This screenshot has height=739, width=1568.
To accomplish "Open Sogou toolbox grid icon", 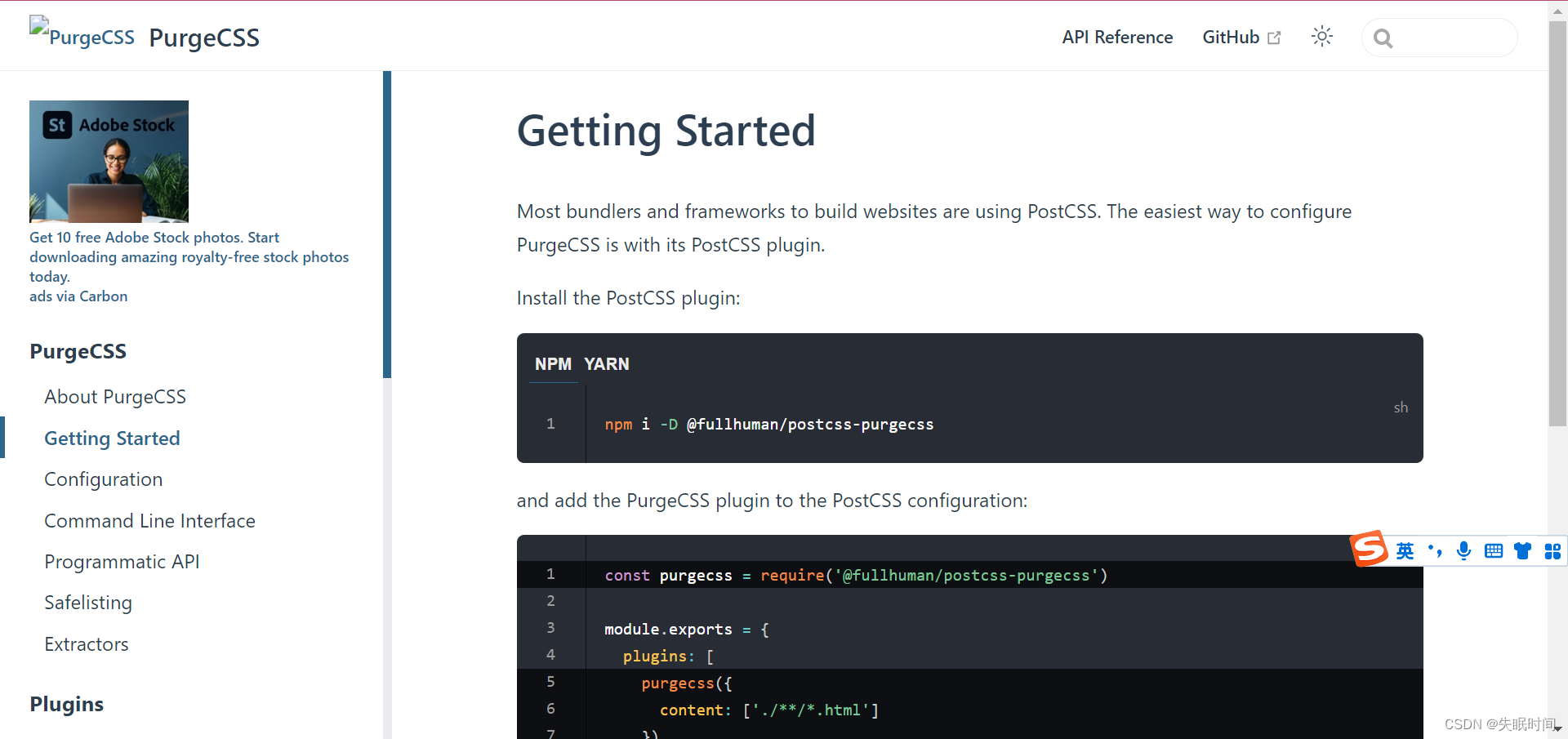I will [1552, 551].
